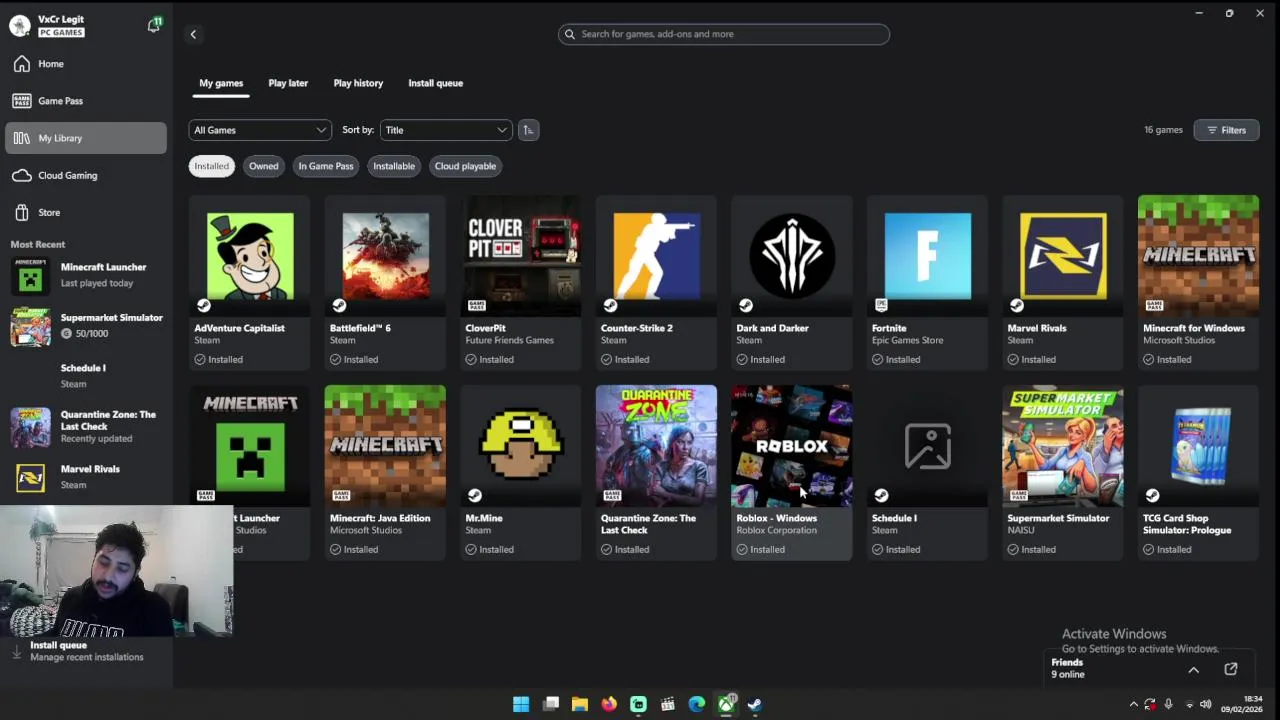This screenshot has height=720, width=1280.
Task: Click the VxCr Legit profile avatar
Action: (x=20, y=26)
